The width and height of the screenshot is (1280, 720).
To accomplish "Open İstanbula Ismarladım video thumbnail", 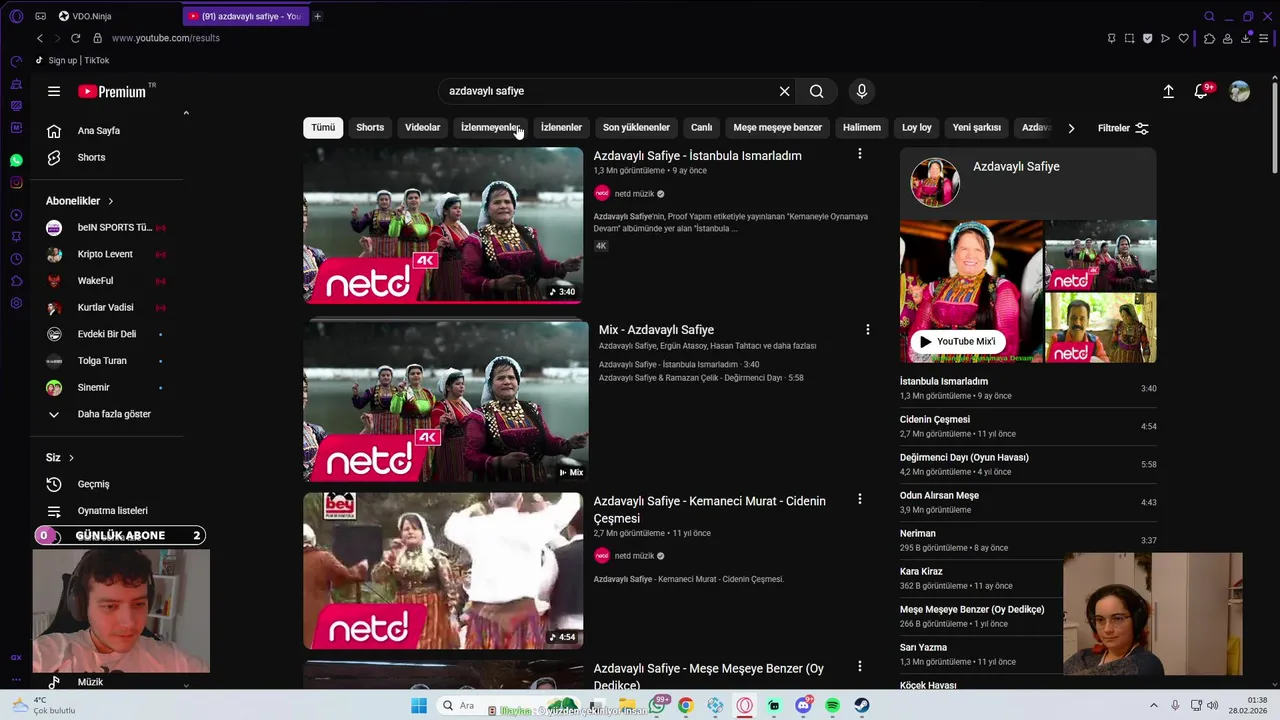I will (x=443, y=225).
